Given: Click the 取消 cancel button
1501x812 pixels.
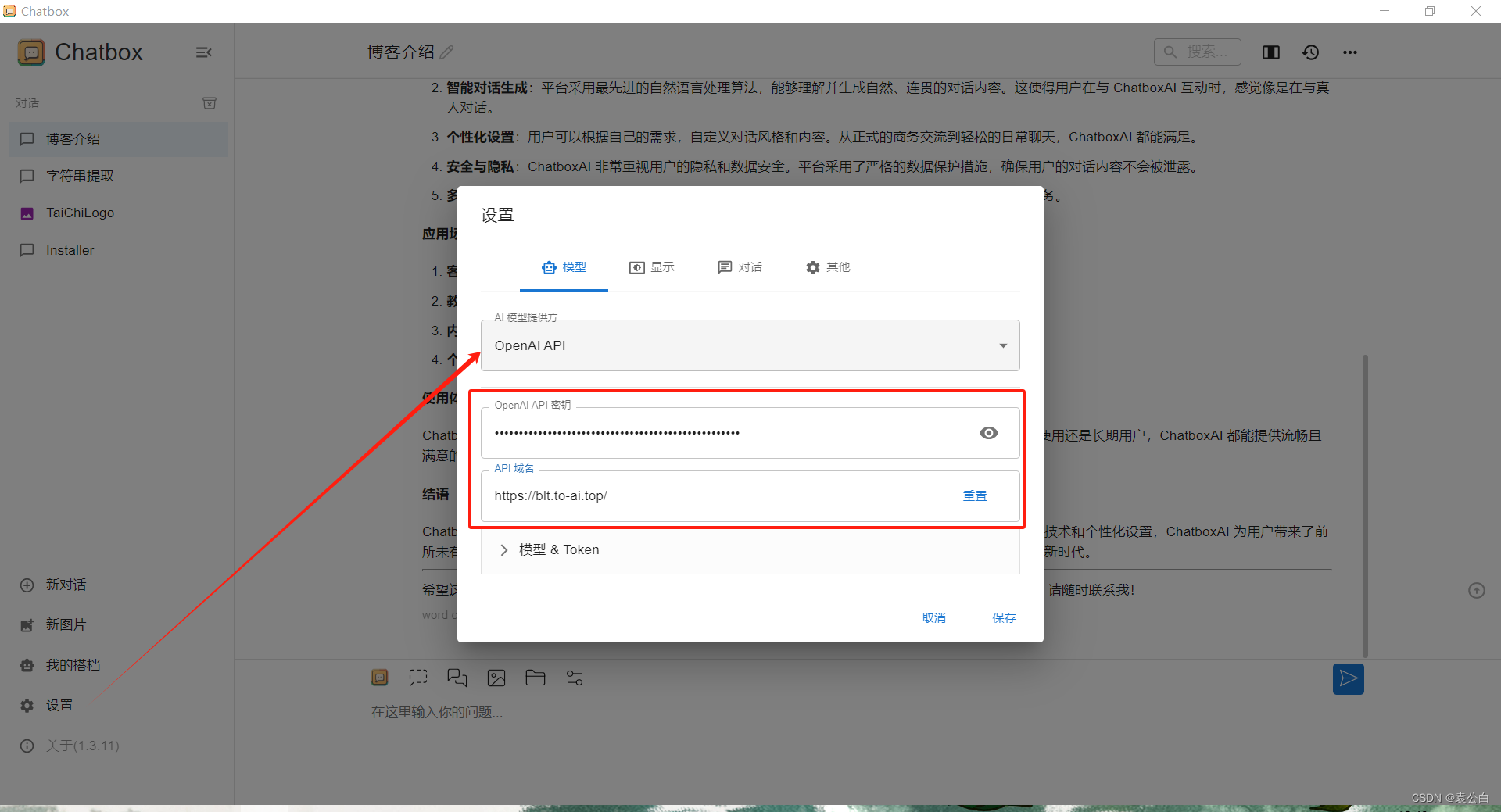Looking at the screenshot, I should (934, 618).
